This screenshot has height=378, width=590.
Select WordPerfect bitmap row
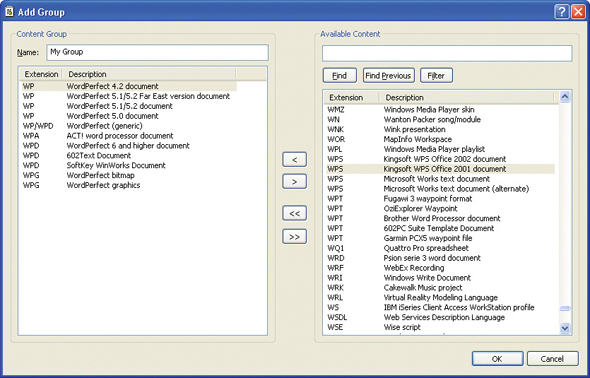[x=128, y=175]
